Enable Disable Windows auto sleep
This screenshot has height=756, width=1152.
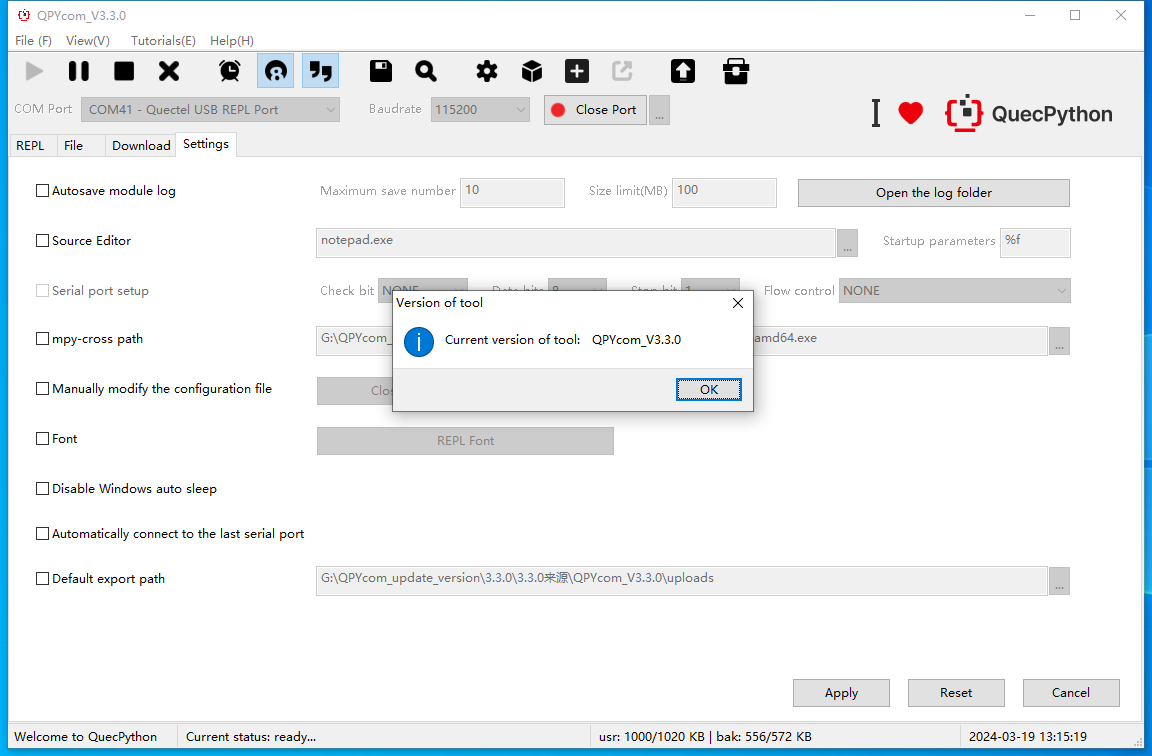click(x=43, y=489)
